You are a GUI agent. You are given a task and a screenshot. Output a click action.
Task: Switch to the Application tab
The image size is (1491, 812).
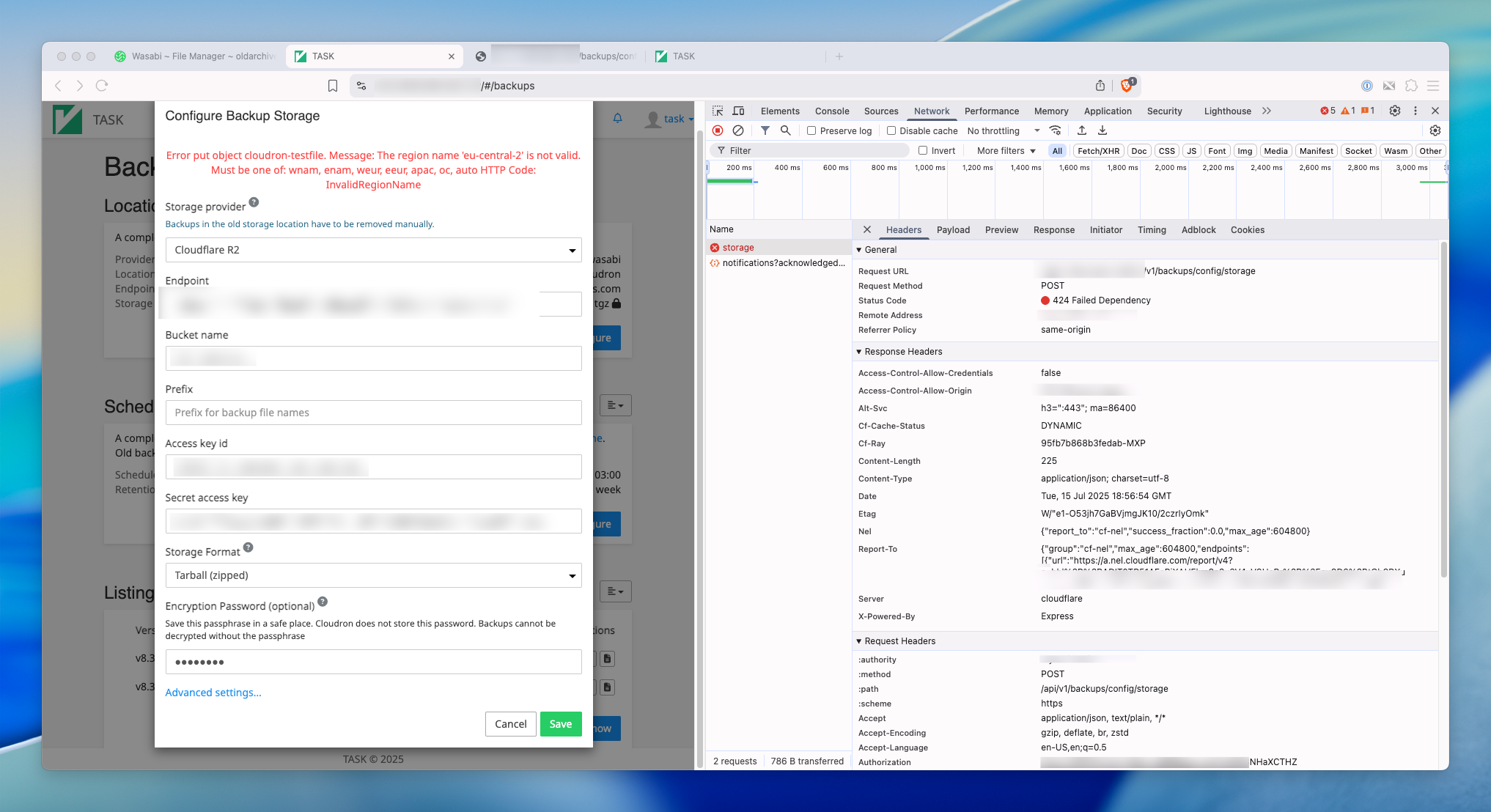(x=1108, y=111)
